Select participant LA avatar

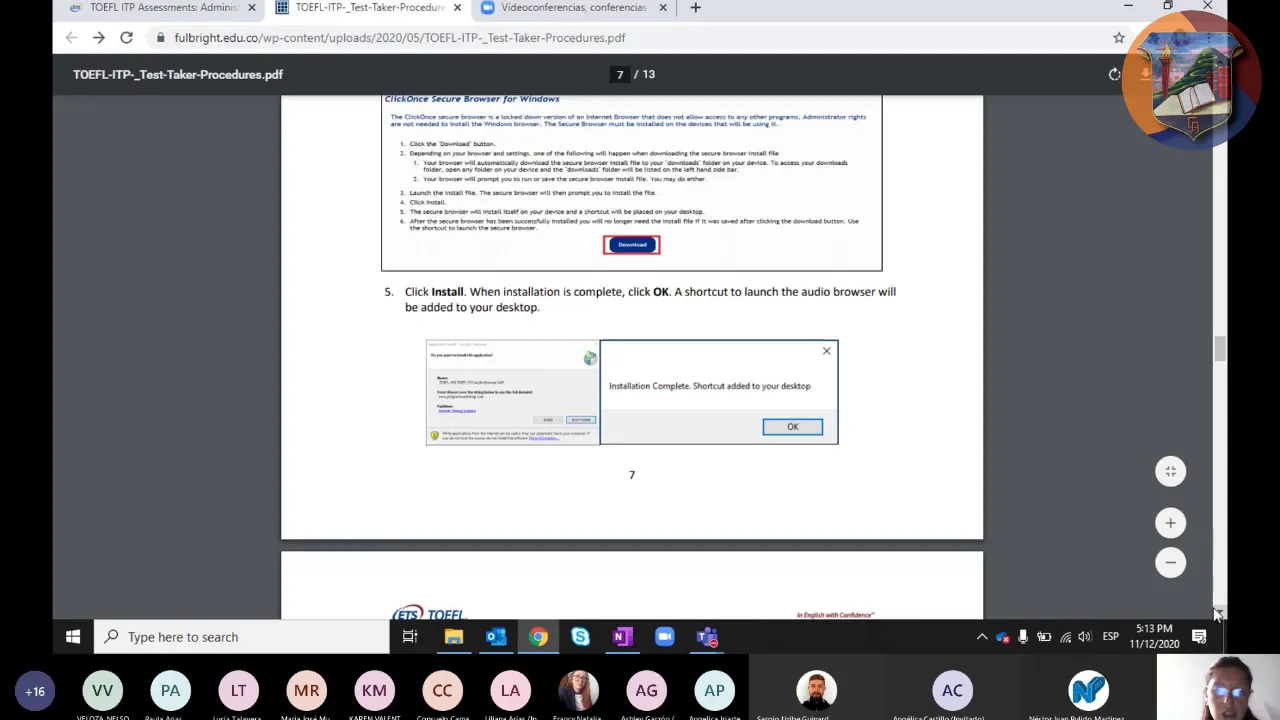click(510, 691)
